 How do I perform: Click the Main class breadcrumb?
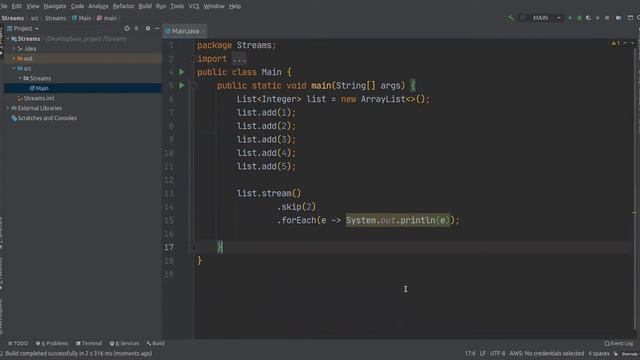click(82, 18)
